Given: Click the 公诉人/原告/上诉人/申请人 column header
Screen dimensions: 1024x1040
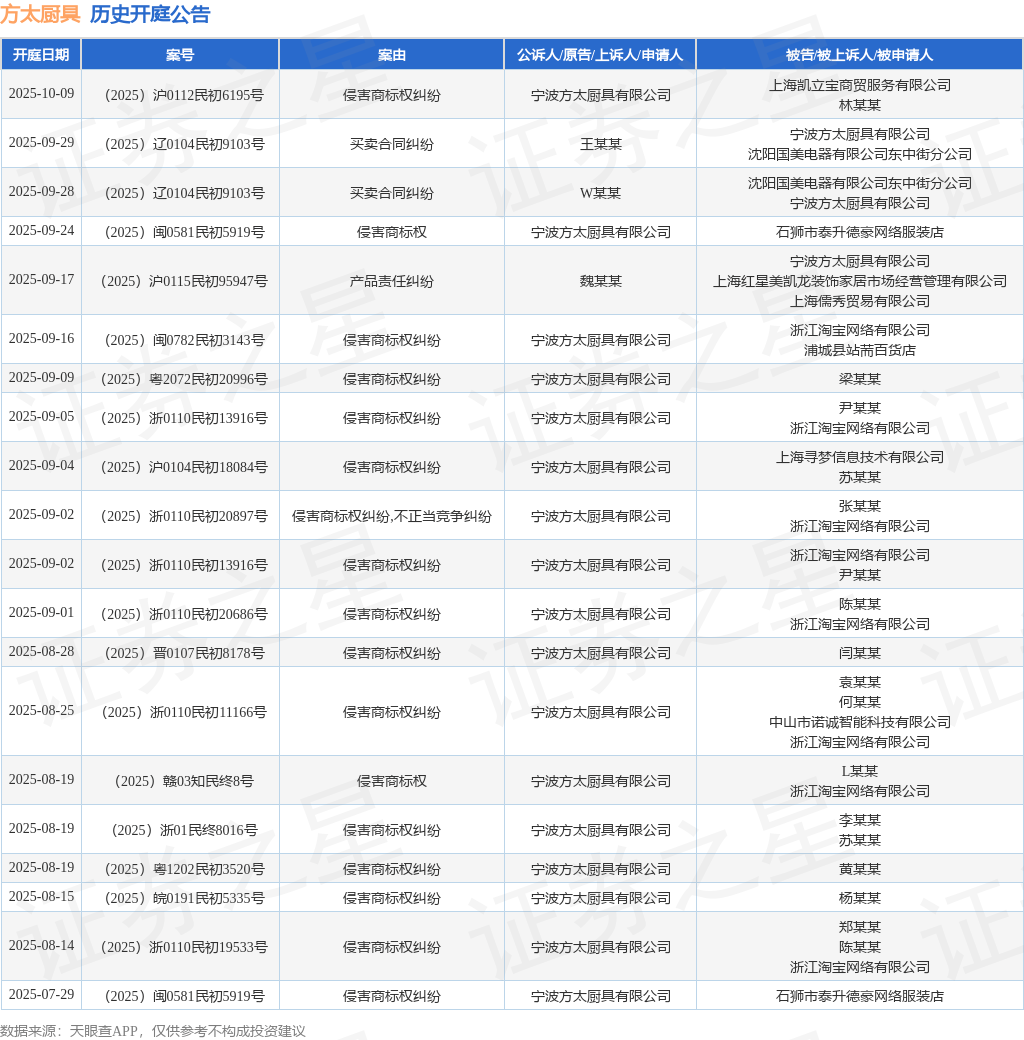Looking at the screenshot, I should click(x=600, y=54).
